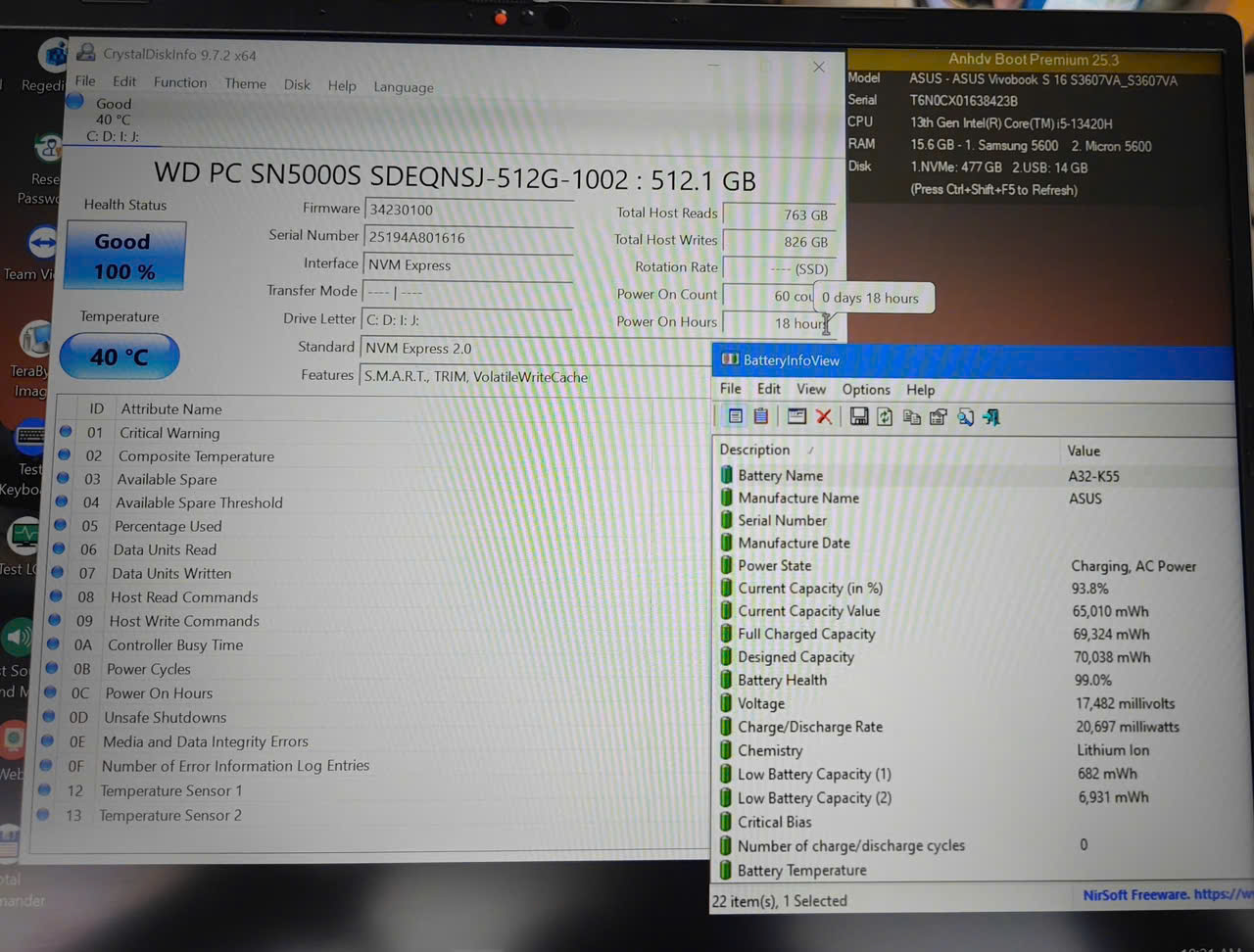Sort list by Description column header
Screen dimensions: 1254x952
pyautogui.click(x=754, y=450)
